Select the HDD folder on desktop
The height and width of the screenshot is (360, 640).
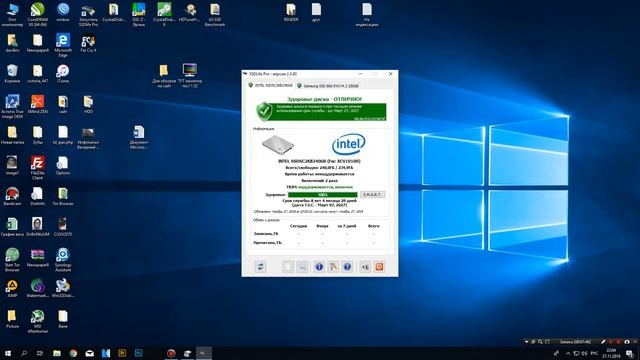(88, 104)
